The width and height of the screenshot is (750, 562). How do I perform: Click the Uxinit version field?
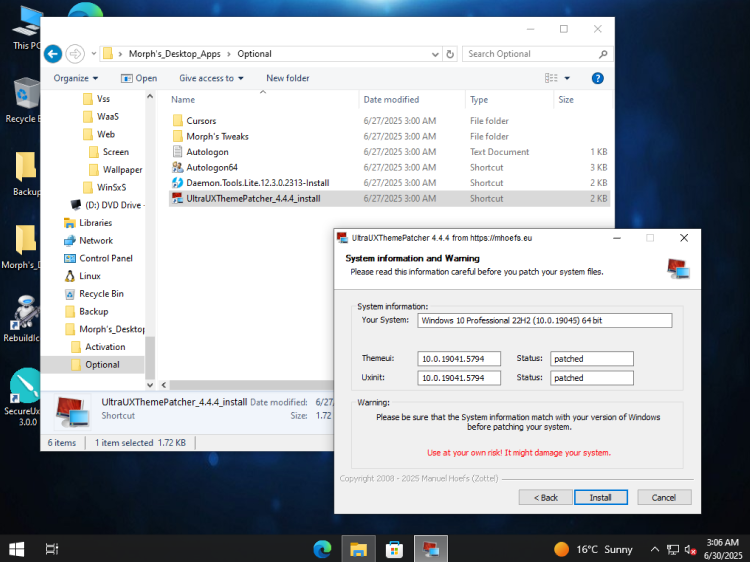(459, 378)
